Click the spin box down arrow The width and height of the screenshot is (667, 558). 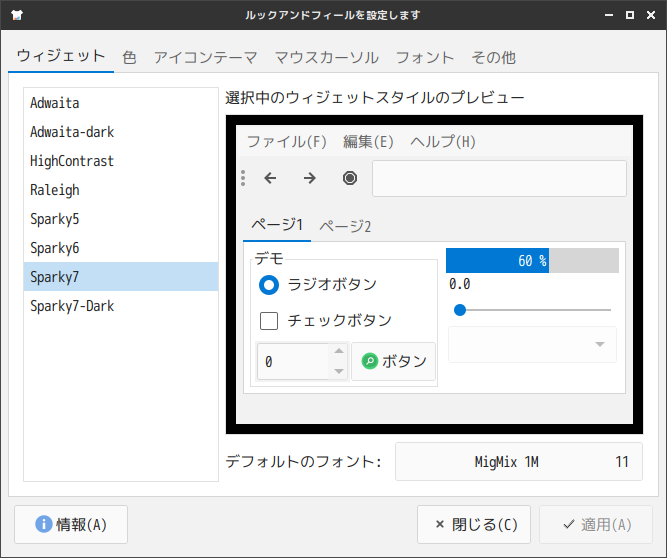pos(339,371)
